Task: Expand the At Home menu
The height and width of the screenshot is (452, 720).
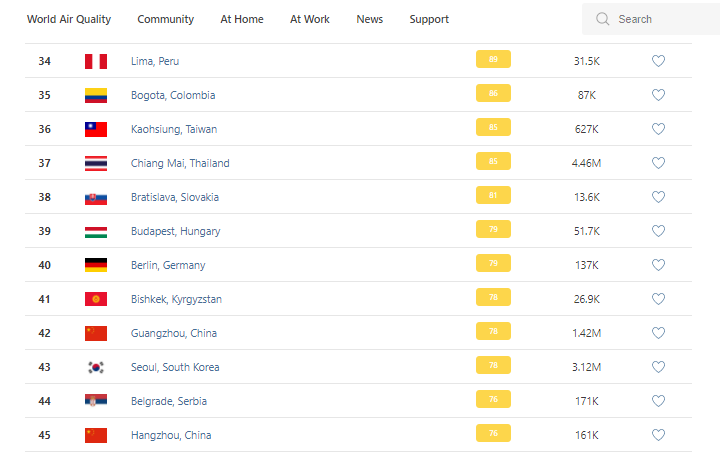Action: tap(240, 19)
